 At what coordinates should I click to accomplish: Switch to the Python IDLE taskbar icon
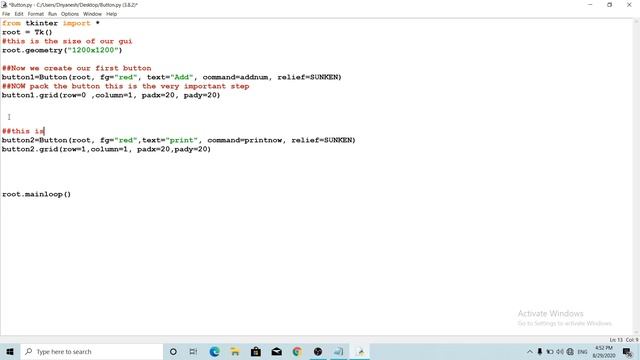360,351
